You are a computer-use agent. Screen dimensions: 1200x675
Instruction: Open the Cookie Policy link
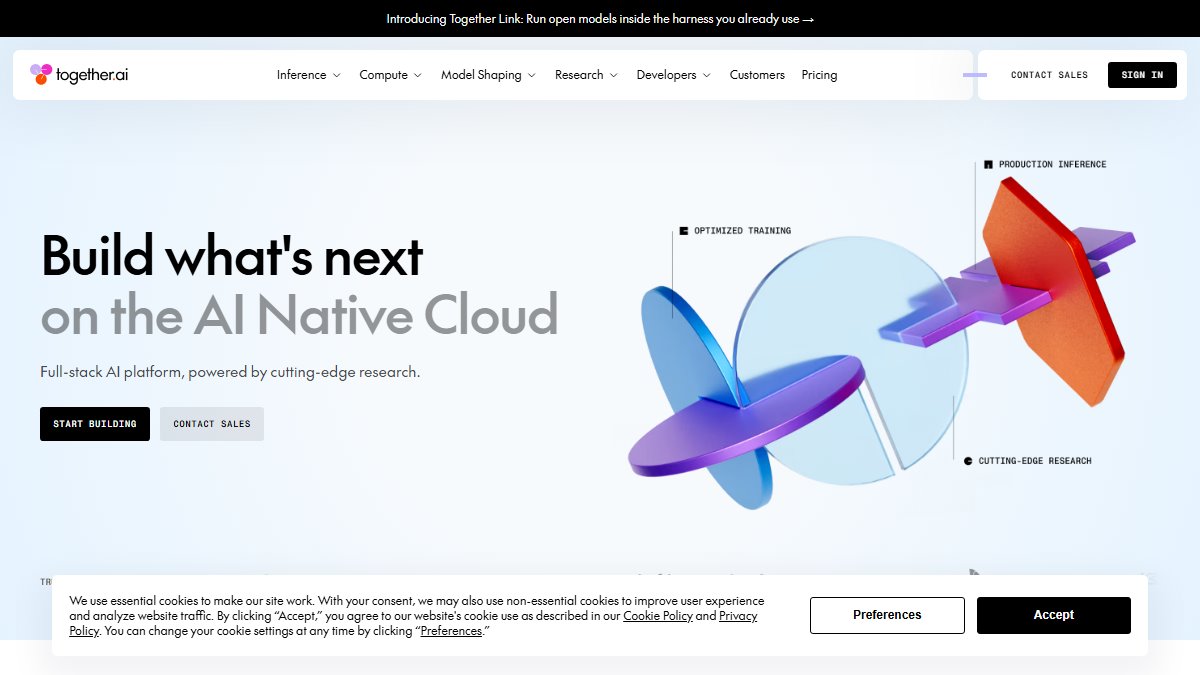(658, 616)
